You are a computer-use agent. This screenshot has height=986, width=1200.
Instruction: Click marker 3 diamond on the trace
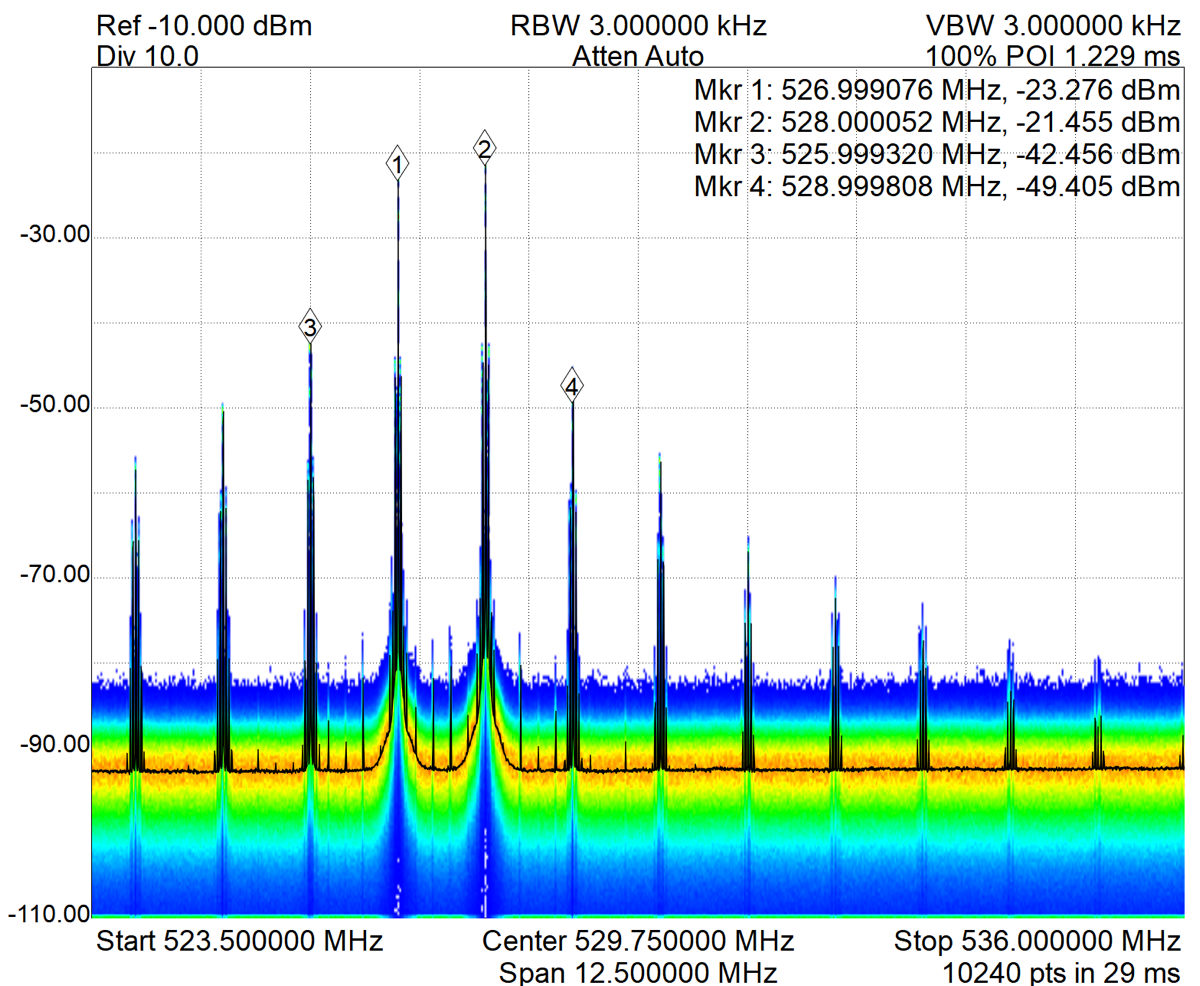coord(310,326)
